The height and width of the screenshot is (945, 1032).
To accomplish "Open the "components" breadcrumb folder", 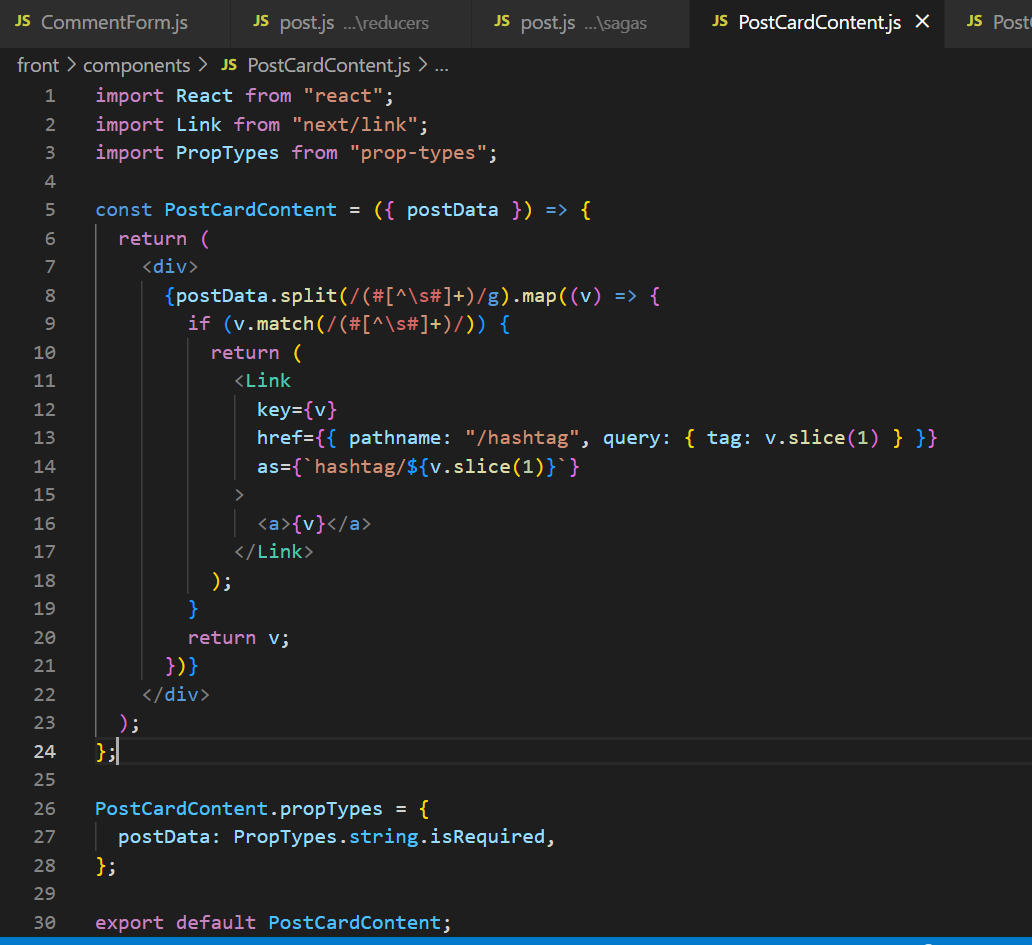I will coord(136,66).
